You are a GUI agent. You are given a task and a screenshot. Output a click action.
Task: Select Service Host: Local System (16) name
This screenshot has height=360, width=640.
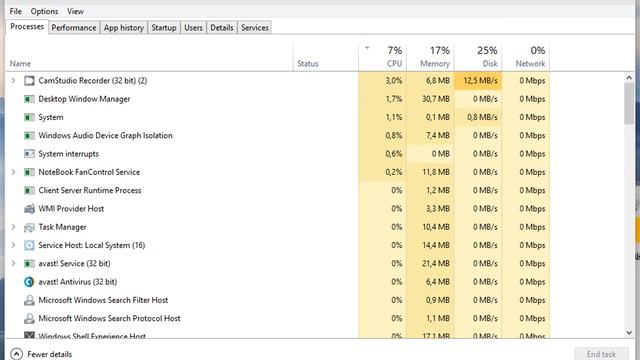(92, 245)
